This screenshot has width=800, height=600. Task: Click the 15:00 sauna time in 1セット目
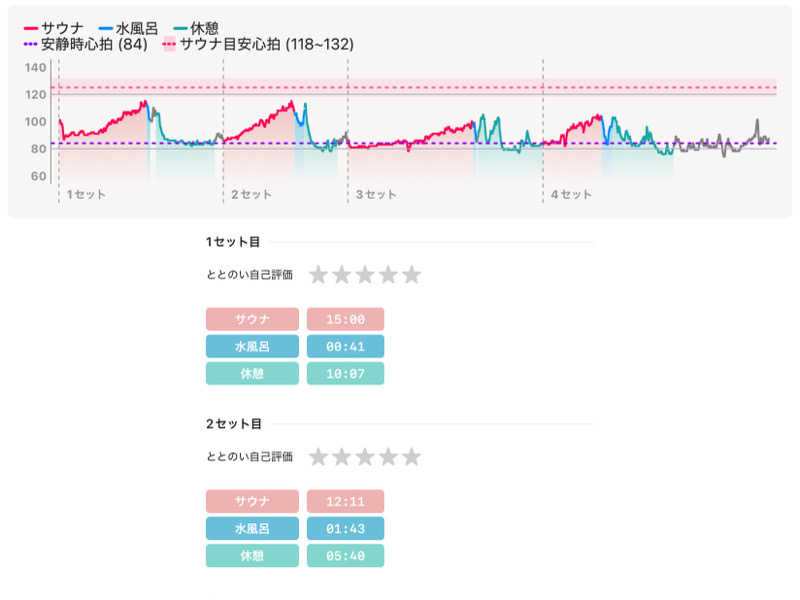(345, 319)
